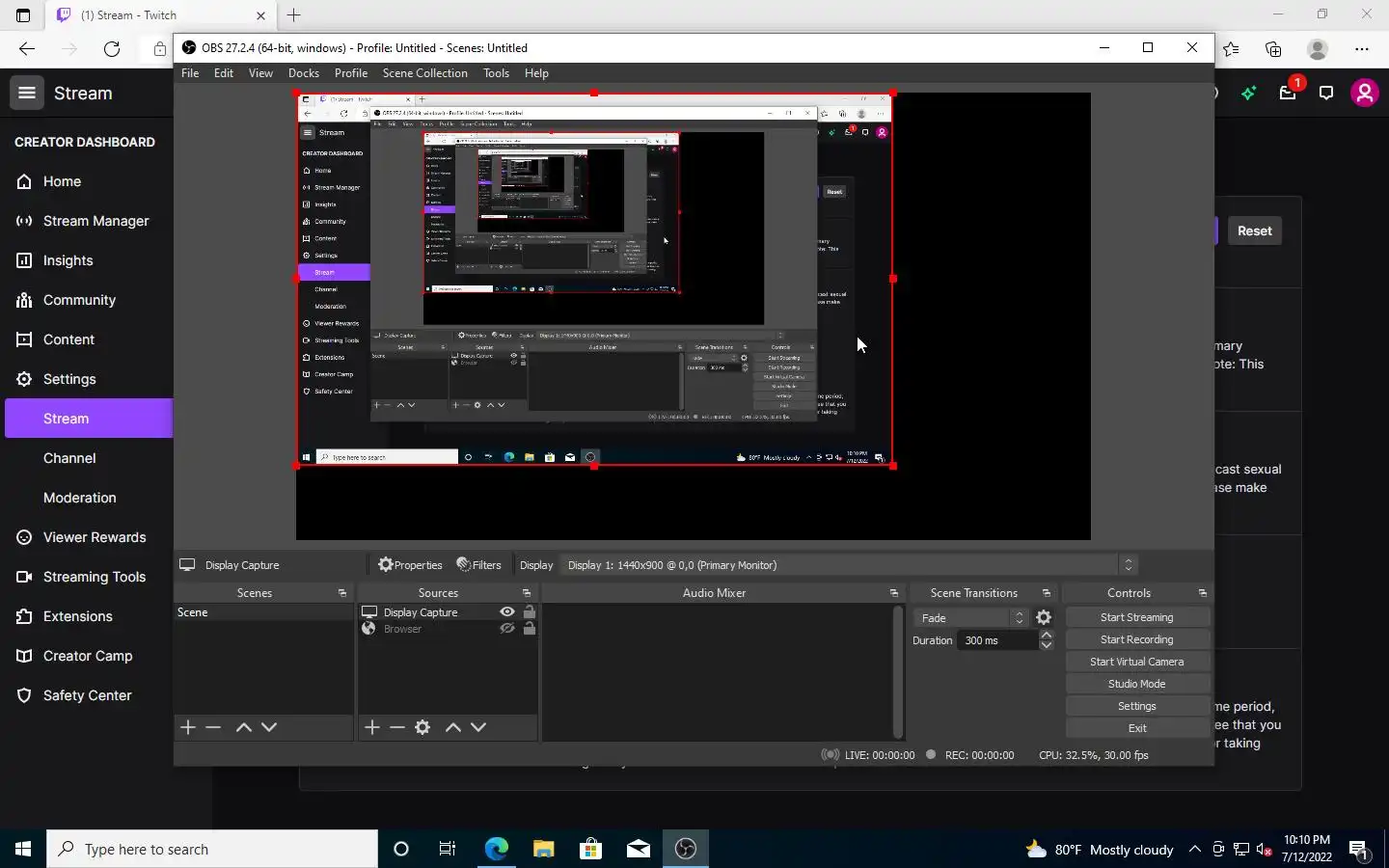
Task: Lock the Display Capture source
Action: [530, 612]
